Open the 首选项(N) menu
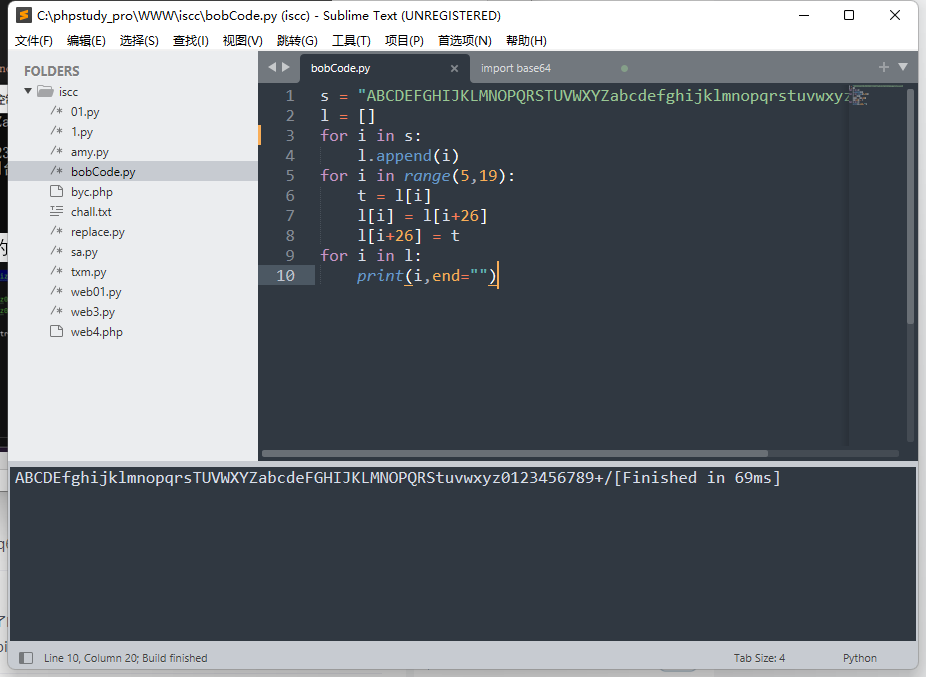This screenshot has width=926, height=677. (x=464, y=41)
